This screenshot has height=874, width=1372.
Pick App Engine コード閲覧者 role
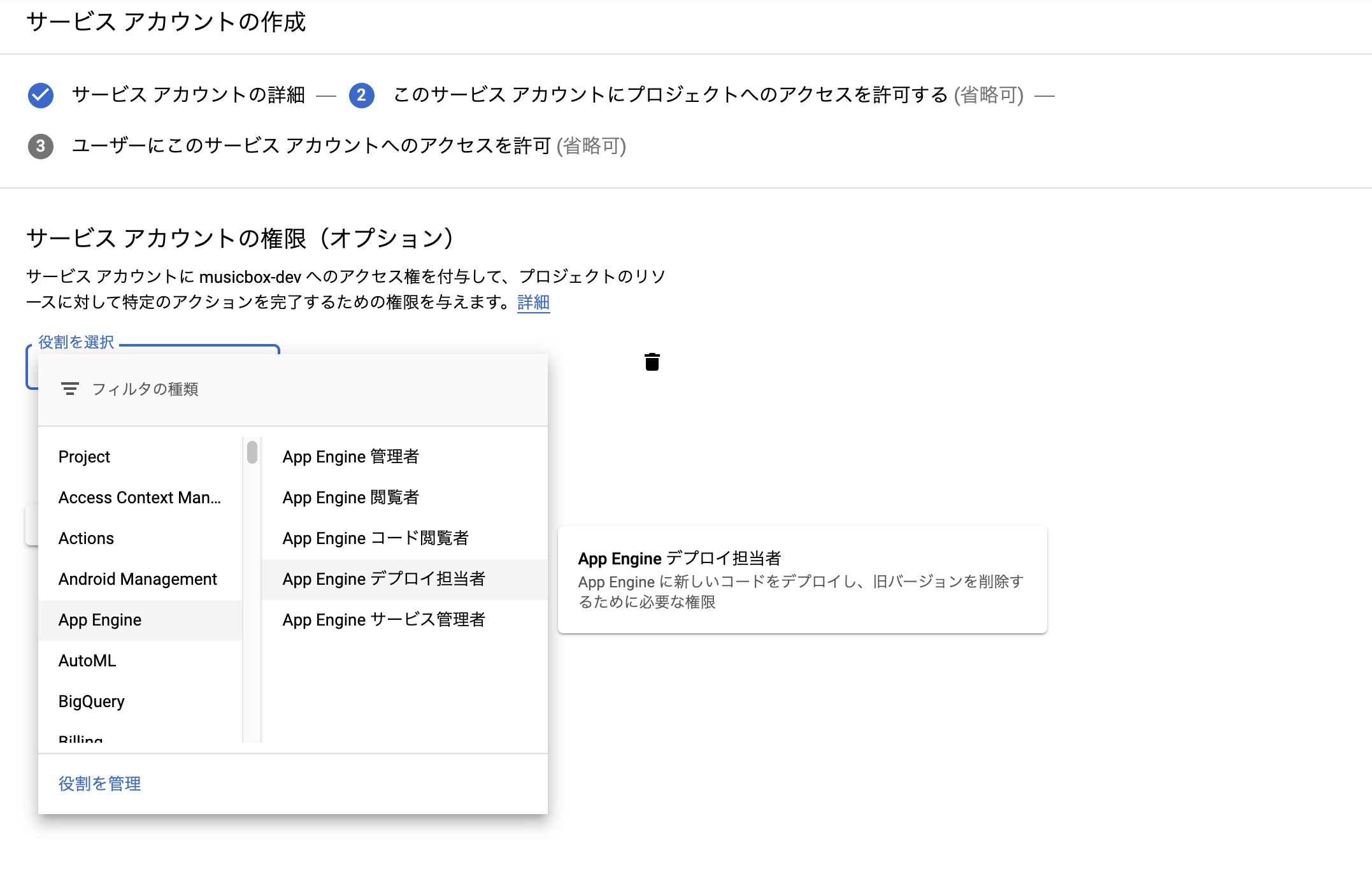click(376, 538)
